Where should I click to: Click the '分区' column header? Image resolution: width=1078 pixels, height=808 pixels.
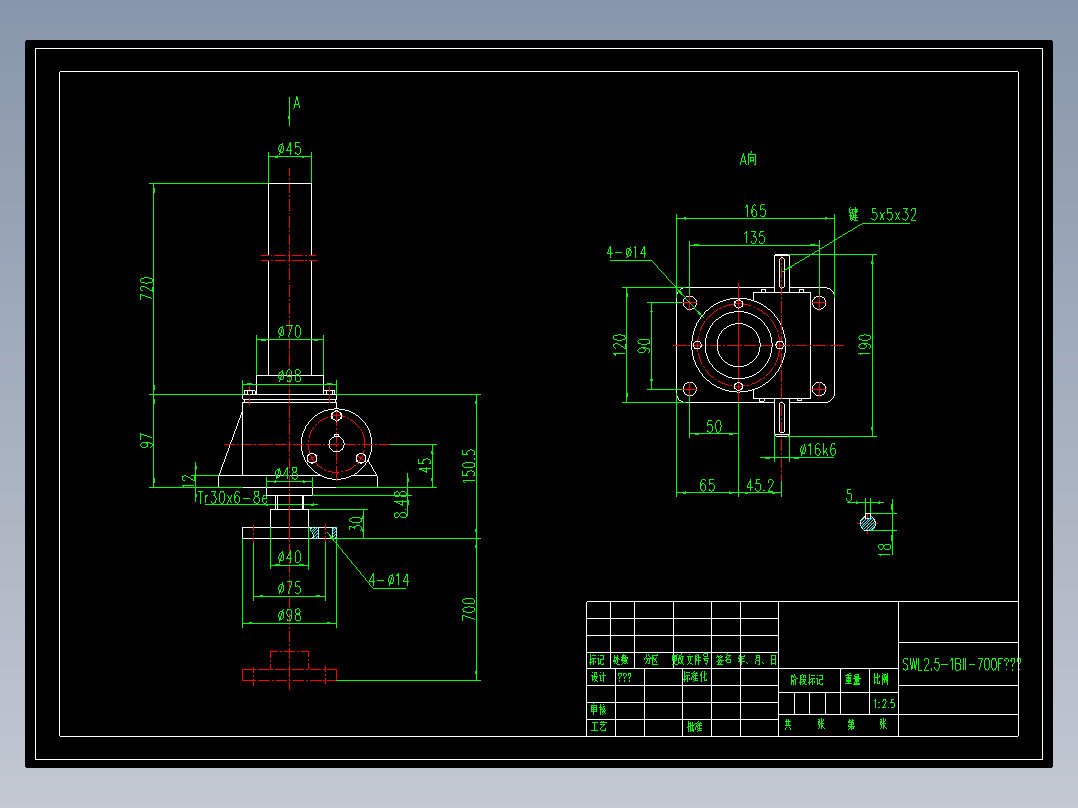pos(650,660)
